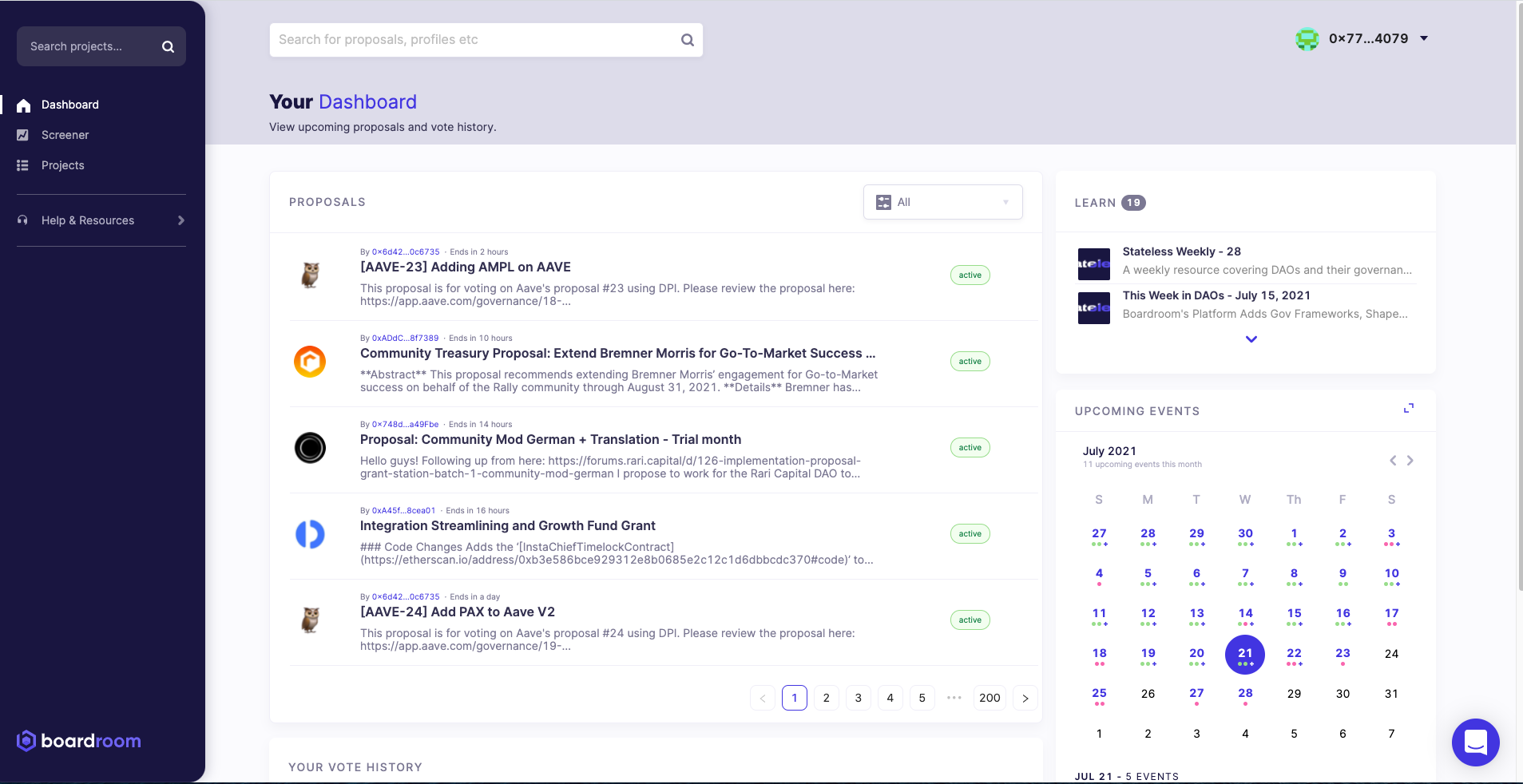Screen dimensions: 1523x784
Task: Select July 10 on the calendar
Action: click(1391, 575)
